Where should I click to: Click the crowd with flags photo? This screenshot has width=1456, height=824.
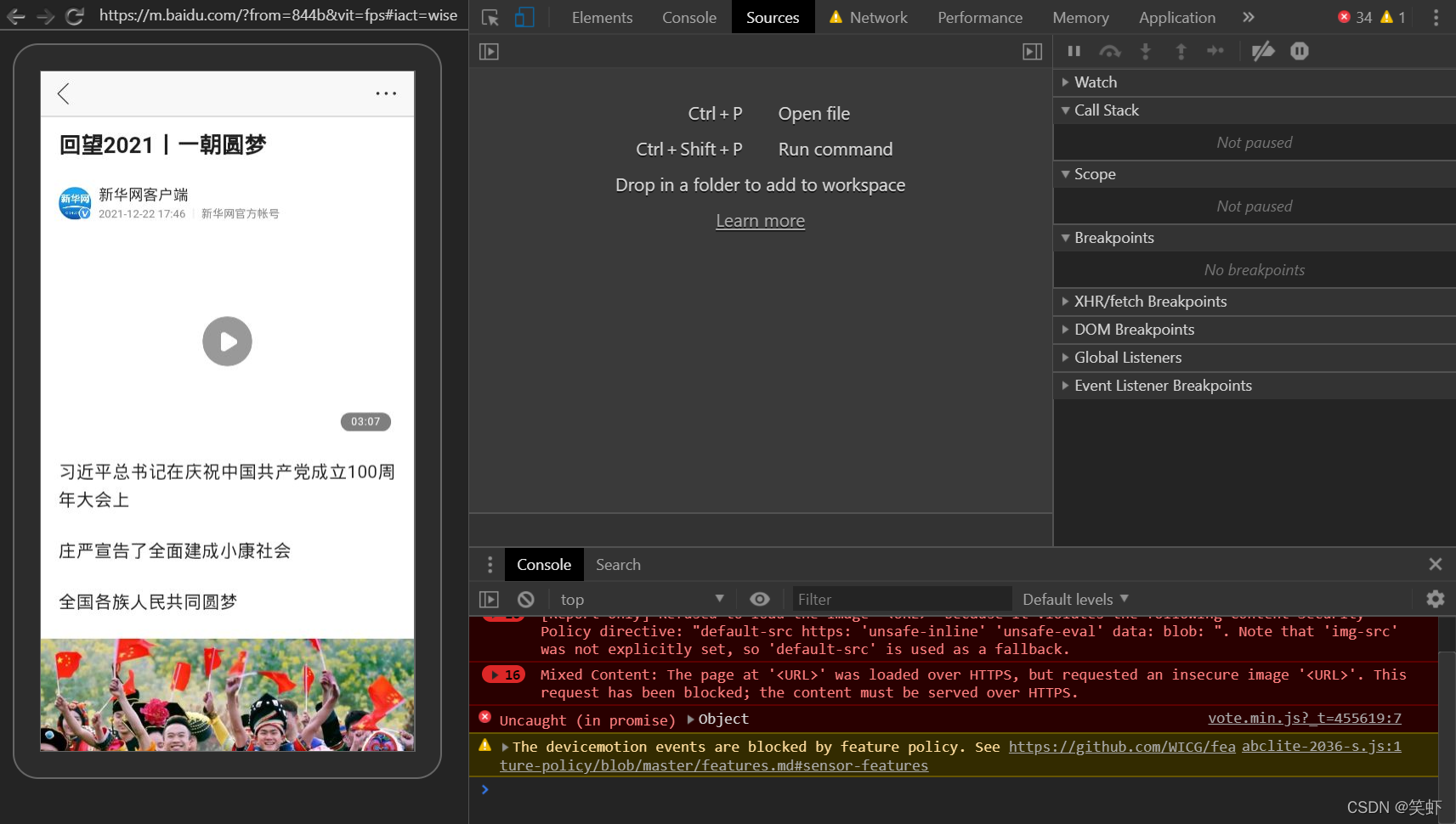(x=228, y=695)
